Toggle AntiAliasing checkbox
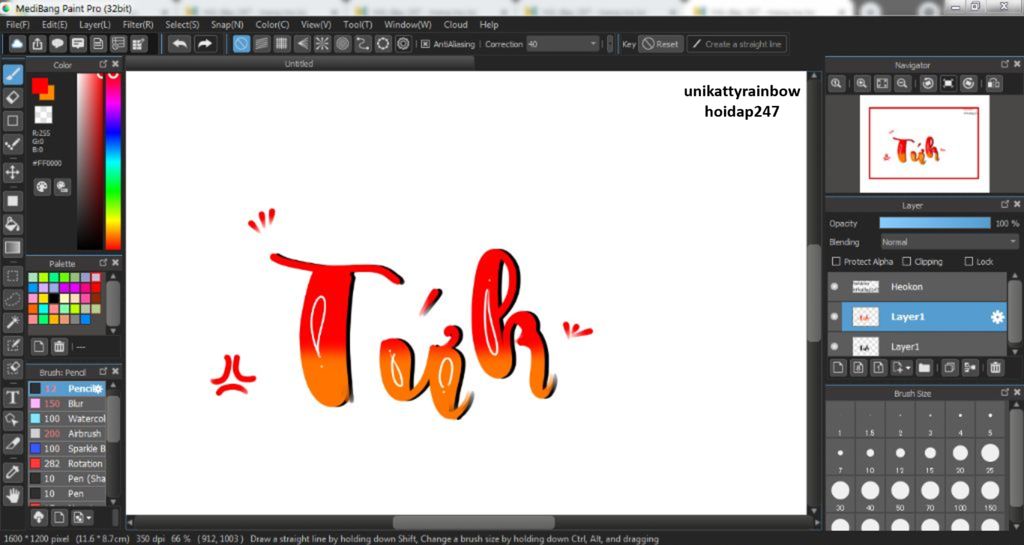Screen dimensions: 1024x545 pos(425,44)
